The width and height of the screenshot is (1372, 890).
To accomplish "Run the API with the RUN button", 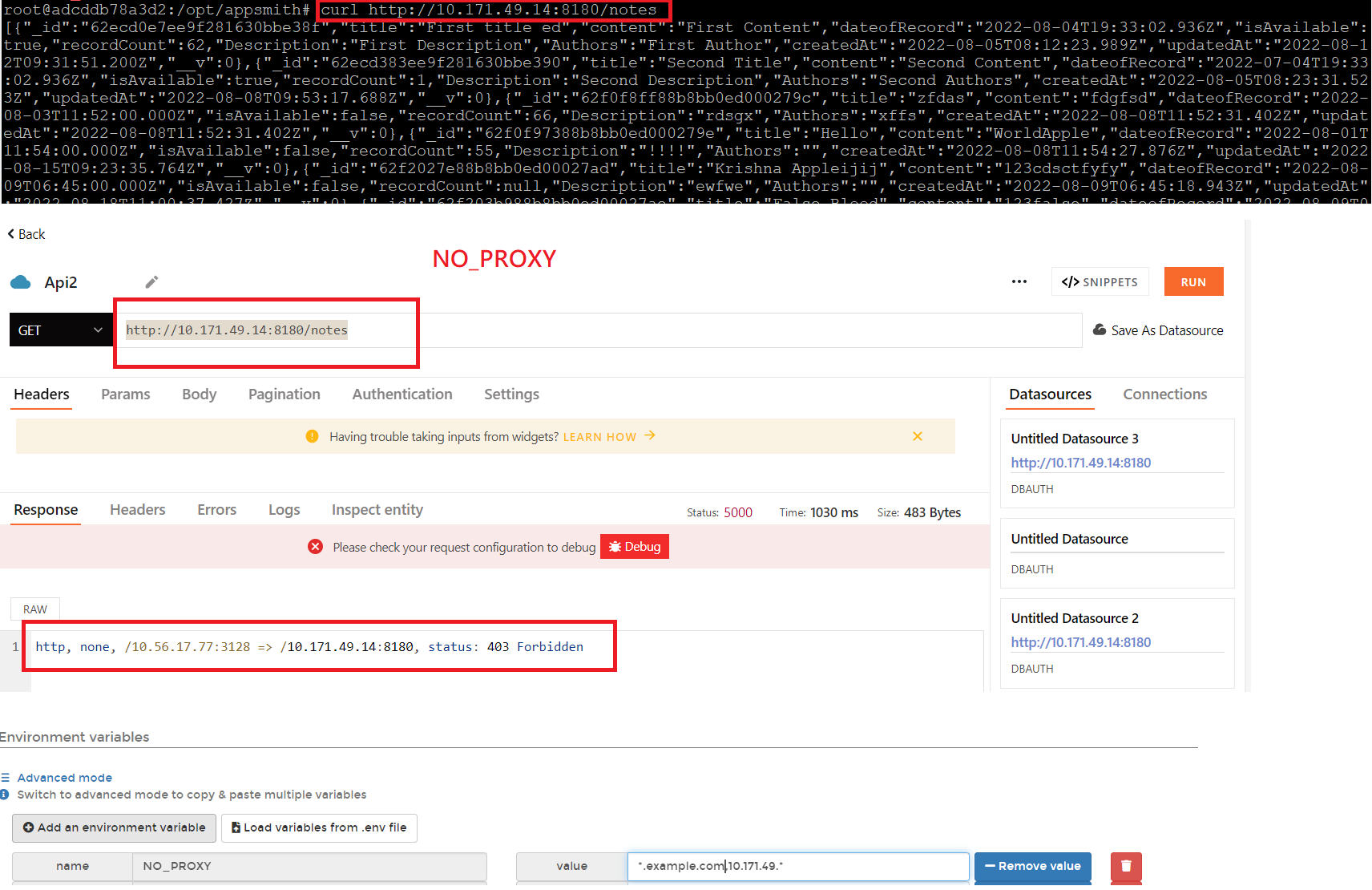I will (x=1193, y=281).
